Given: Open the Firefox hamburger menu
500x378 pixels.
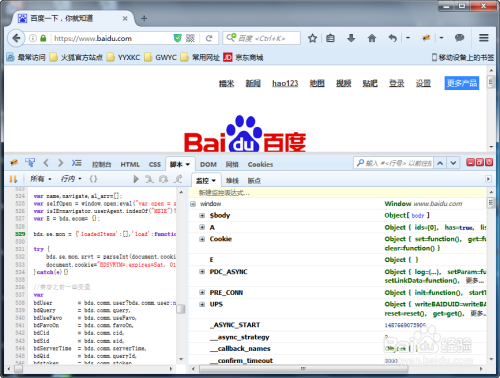Looking at the screenshot, I should click(484, 38).
